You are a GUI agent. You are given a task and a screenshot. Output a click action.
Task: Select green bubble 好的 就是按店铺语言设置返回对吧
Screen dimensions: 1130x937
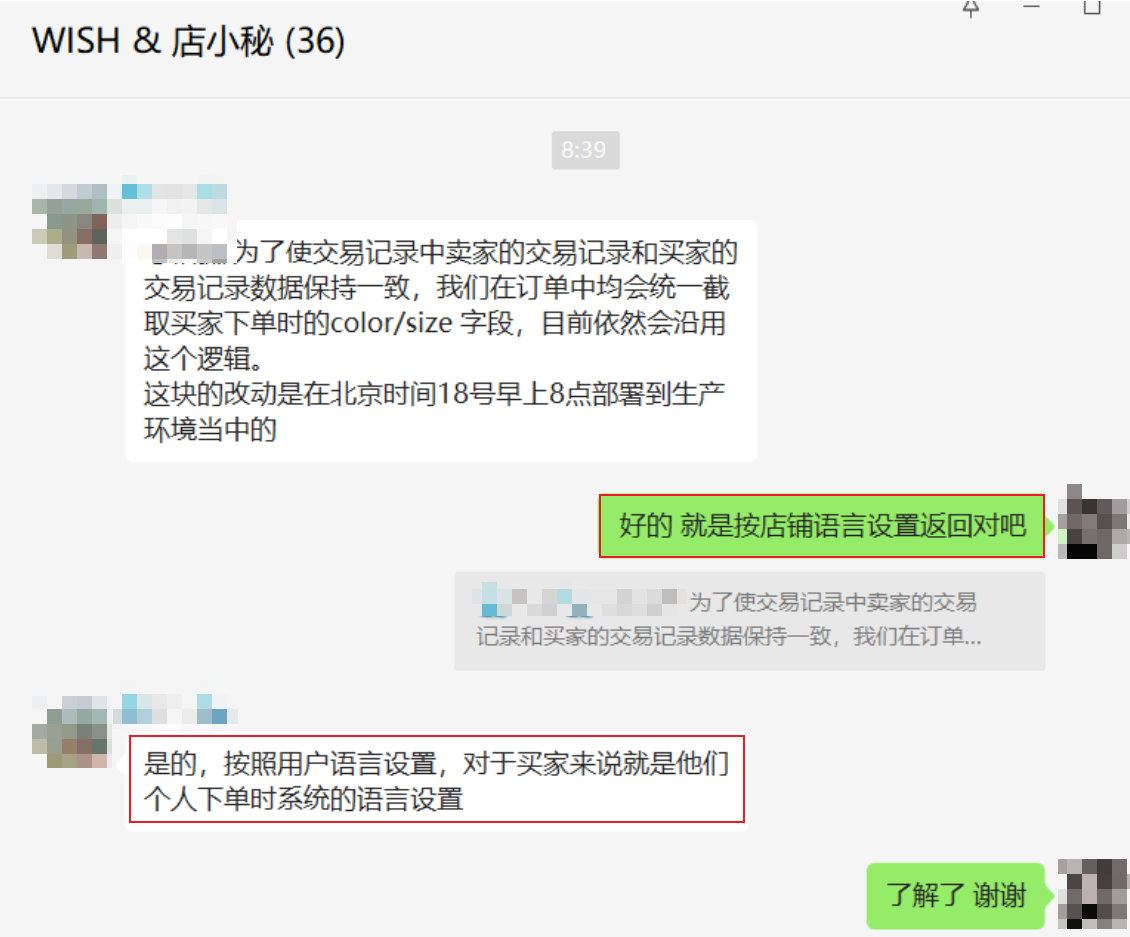coord(822,525)
